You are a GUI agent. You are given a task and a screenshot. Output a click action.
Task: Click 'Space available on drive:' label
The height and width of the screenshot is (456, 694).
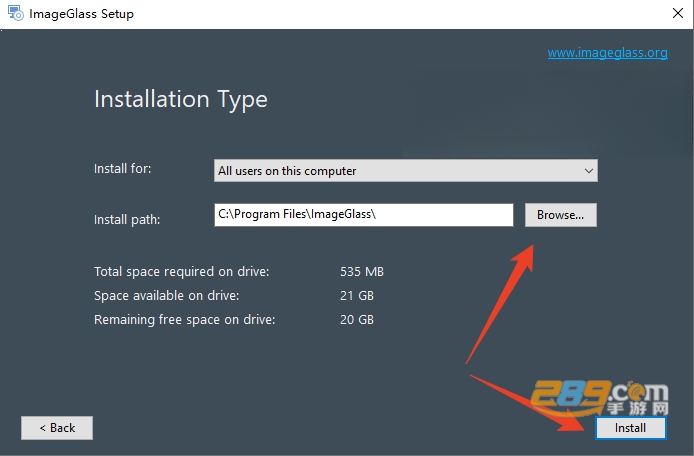166,295
